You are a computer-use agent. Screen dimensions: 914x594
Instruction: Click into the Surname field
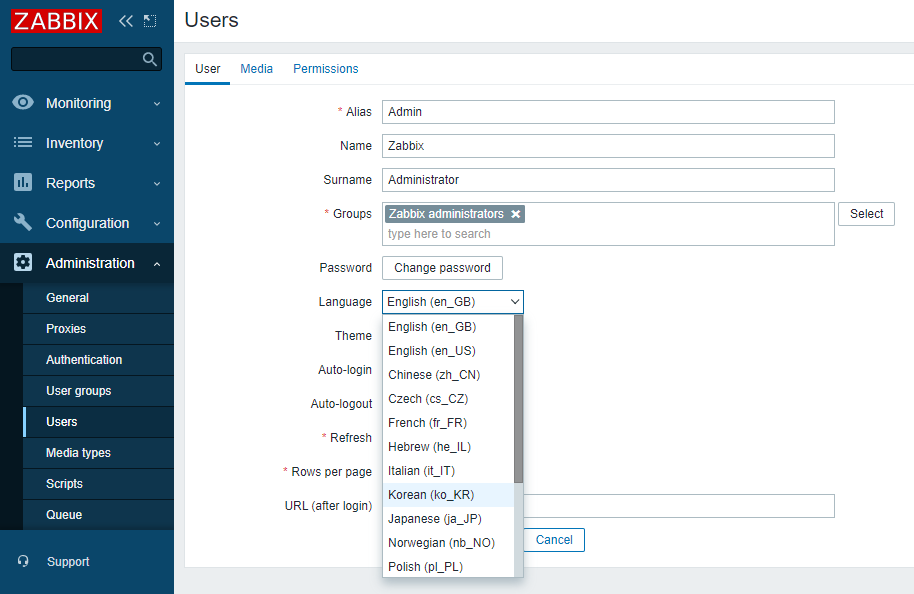[608, 180]
